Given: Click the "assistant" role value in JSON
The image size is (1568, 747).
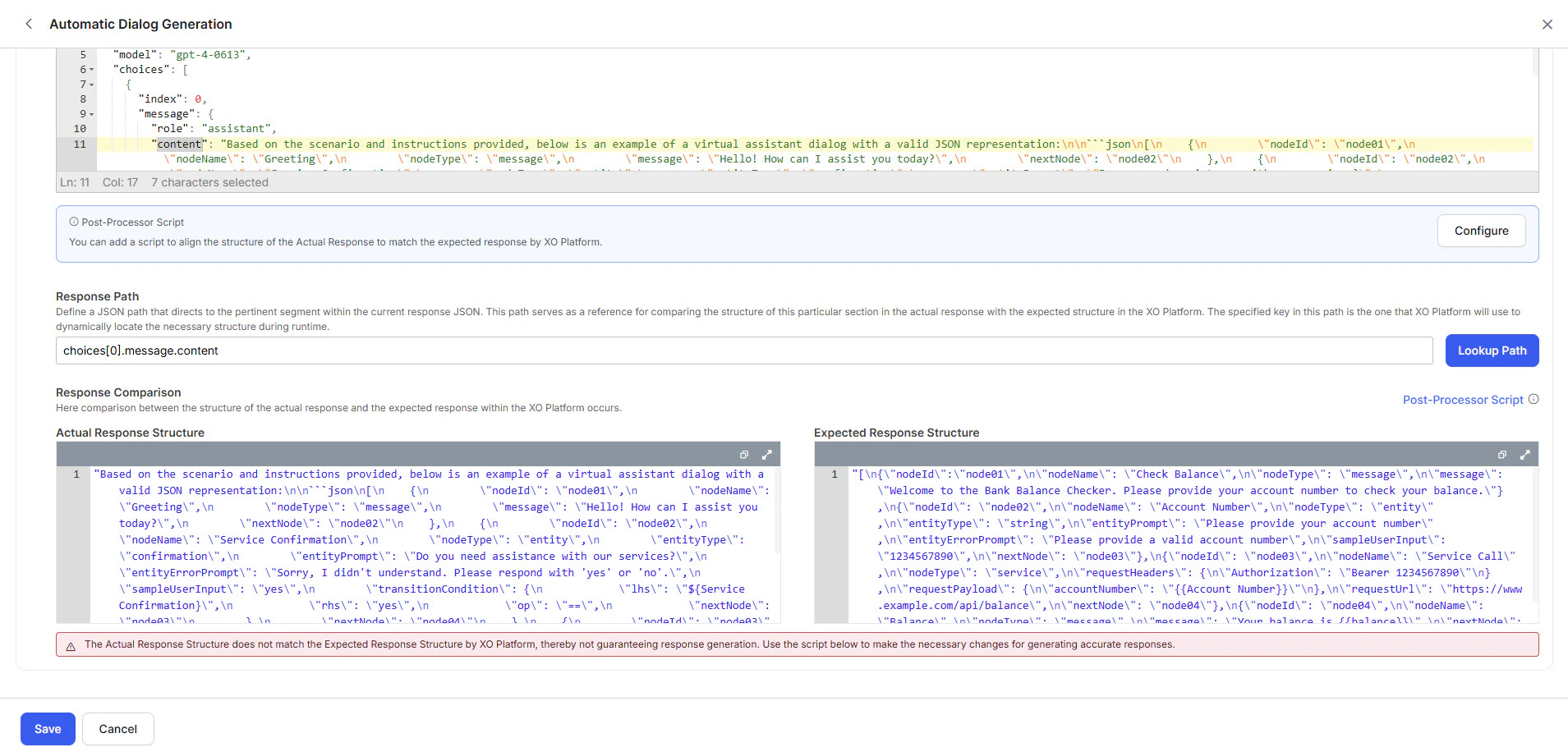Looking at the screenshot, I should [x=237, y=129].
